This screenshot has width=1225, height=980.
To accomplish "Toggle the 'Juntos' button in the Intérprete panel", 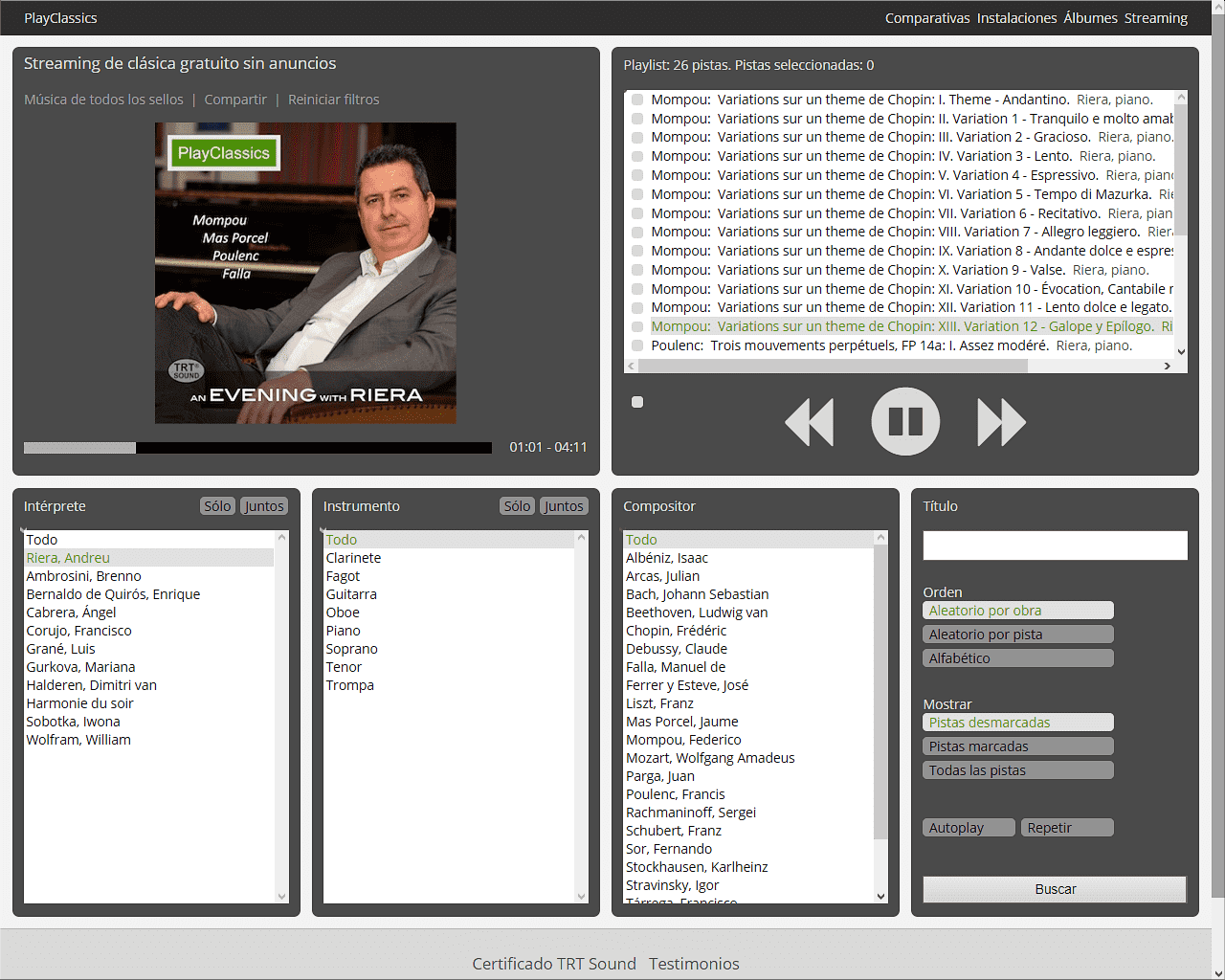I will coord(263,506).
